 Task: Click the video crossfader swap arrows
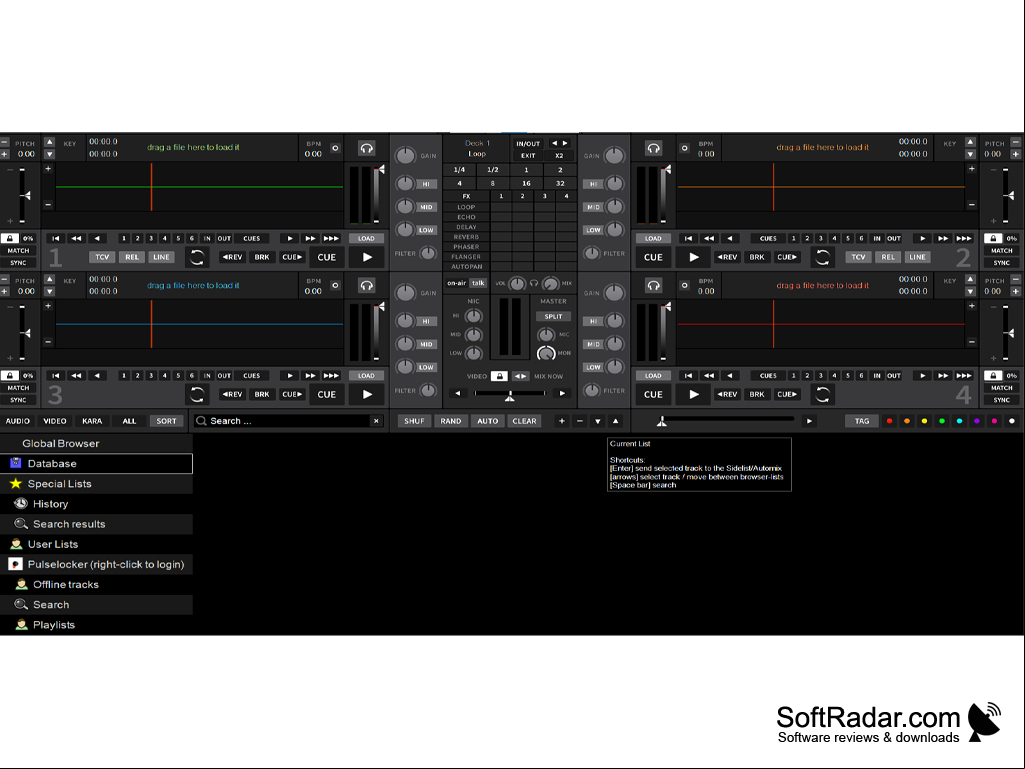(520, 376)
